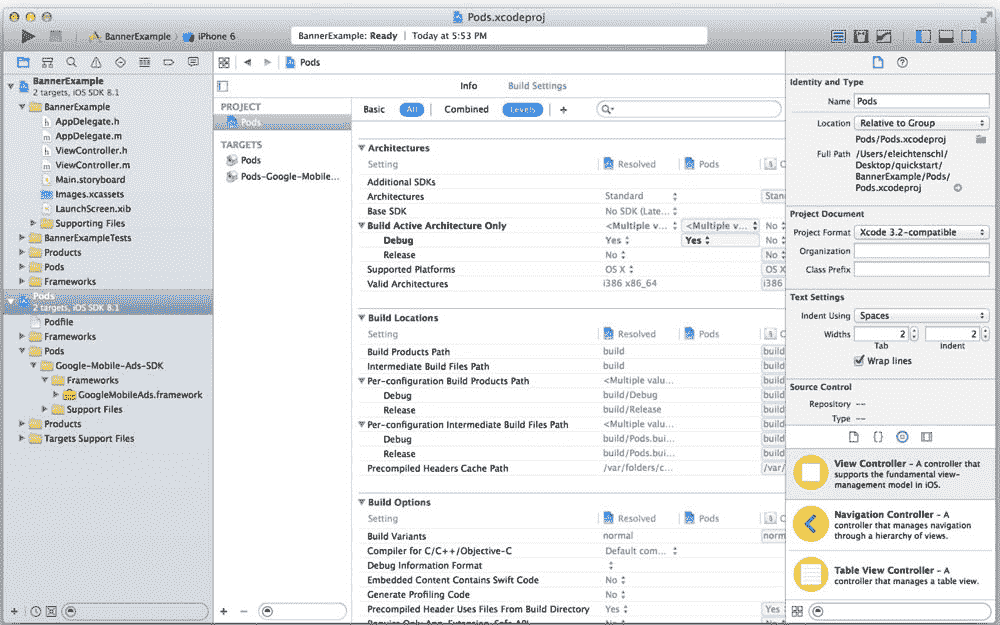Viewport: 1000px width, 625px height.
Task: Open the Quick Help inspector
Action: tap(902, 62)
